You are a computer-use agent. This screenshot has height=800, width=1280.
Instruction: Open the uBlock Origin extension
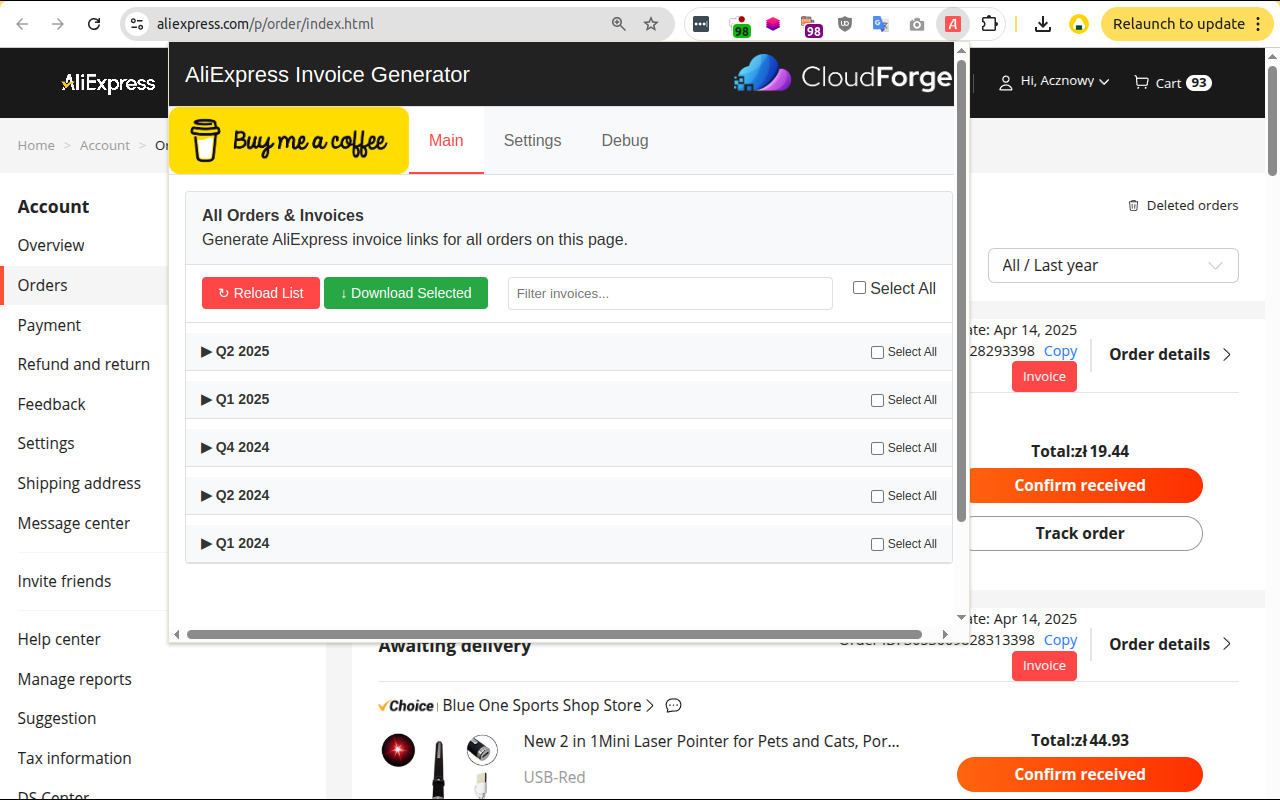(845, 23)
